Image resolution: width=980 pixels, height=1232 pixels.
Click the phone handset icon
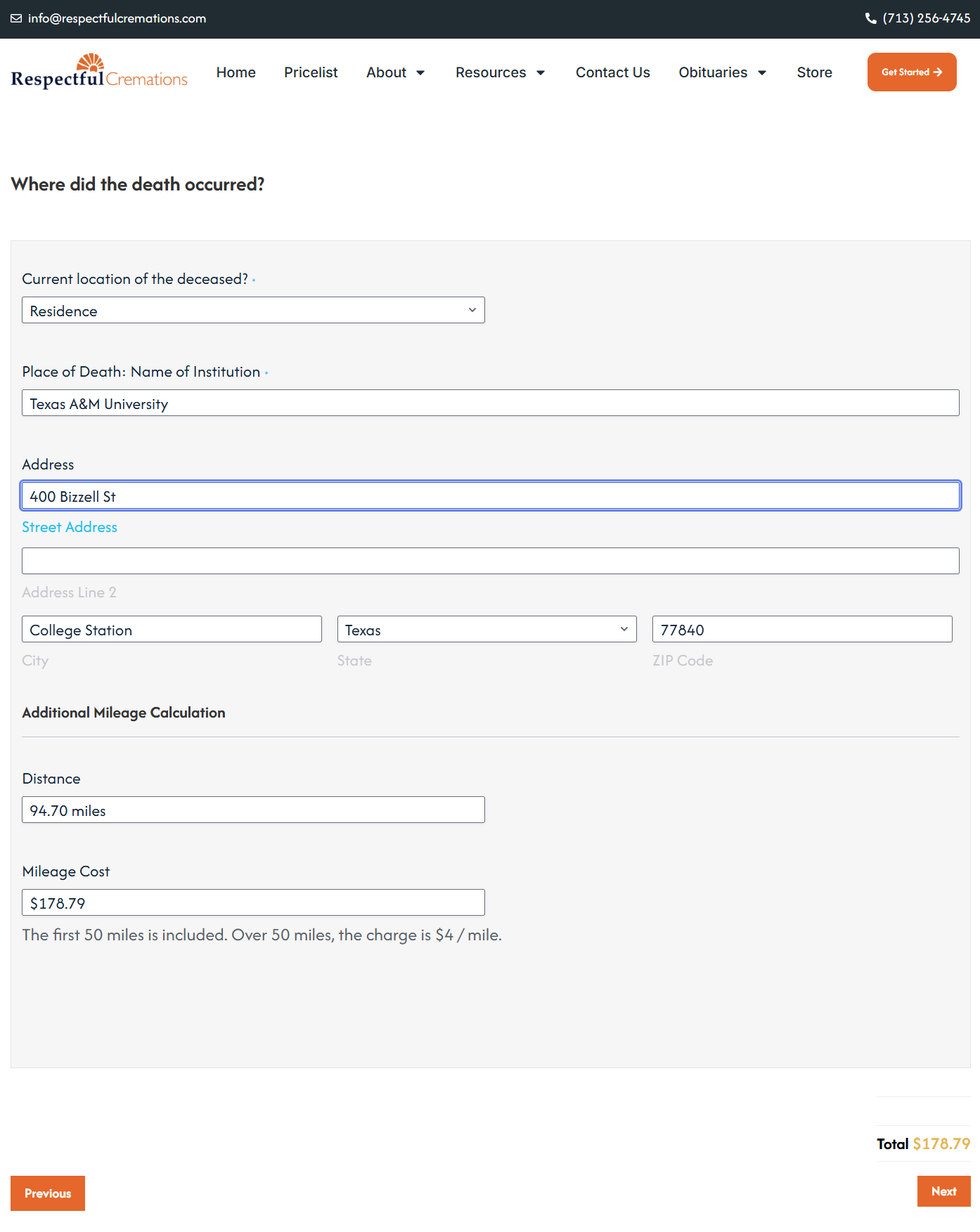(x=870, y=18)
